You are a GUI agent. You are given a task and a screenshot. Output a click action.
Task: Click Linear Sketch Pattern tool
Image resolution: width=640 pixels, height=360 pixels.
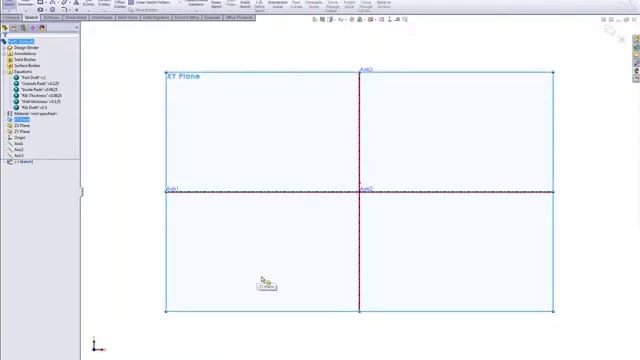point(149,2)
